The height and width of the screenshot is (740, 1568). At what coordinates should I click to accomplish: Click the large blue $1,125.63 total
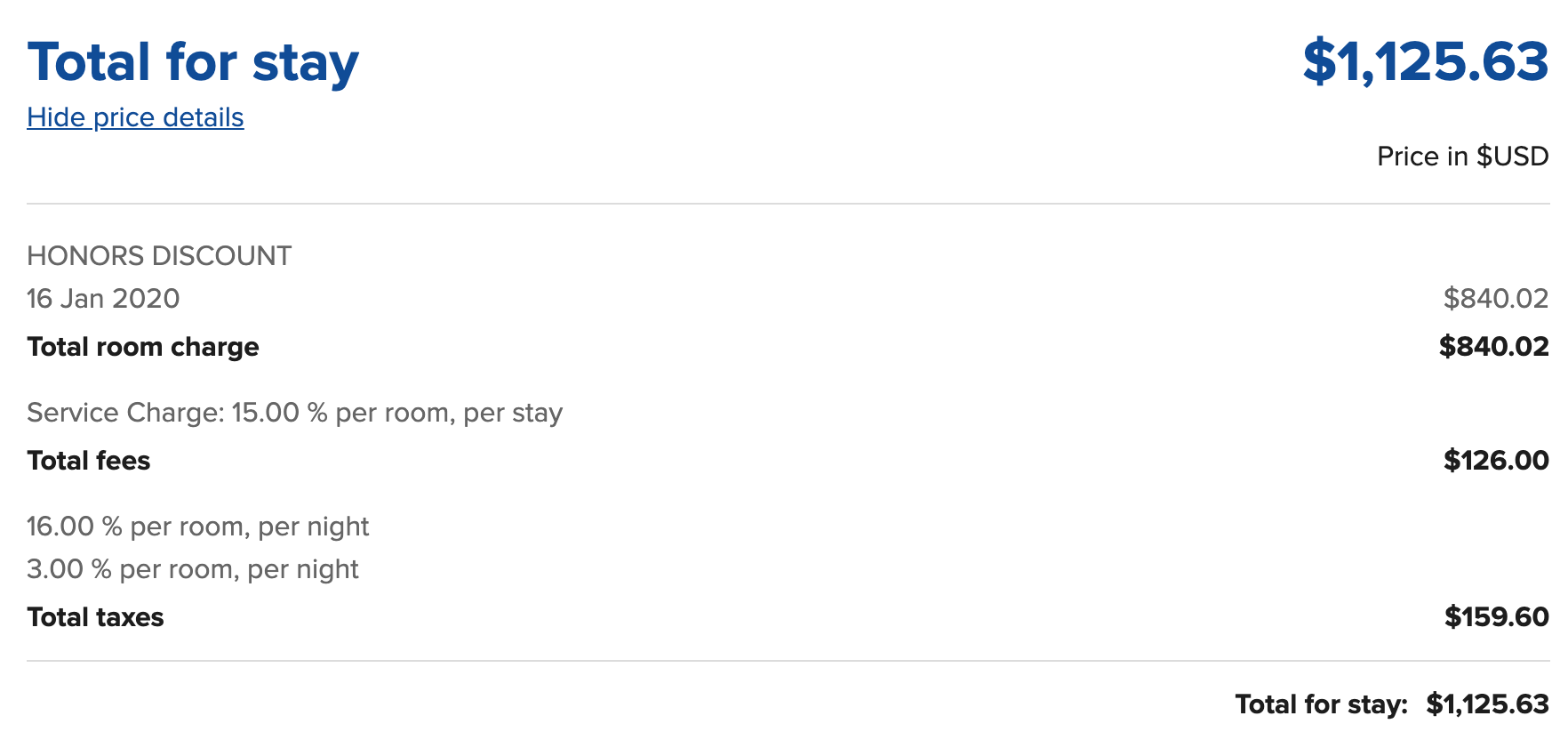point(1425,61)
